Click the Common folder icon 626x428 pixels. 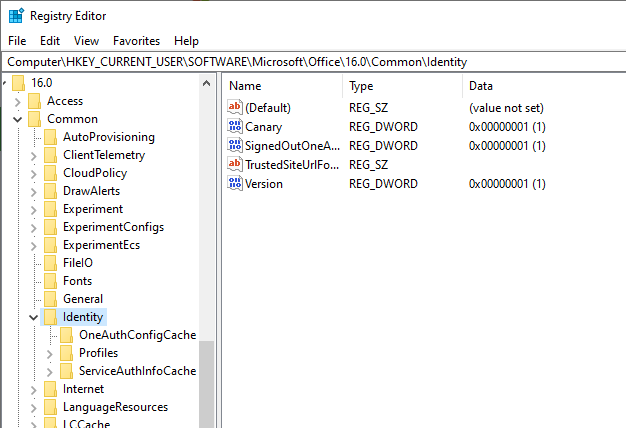pyautogui.click(x=34, y=119)
